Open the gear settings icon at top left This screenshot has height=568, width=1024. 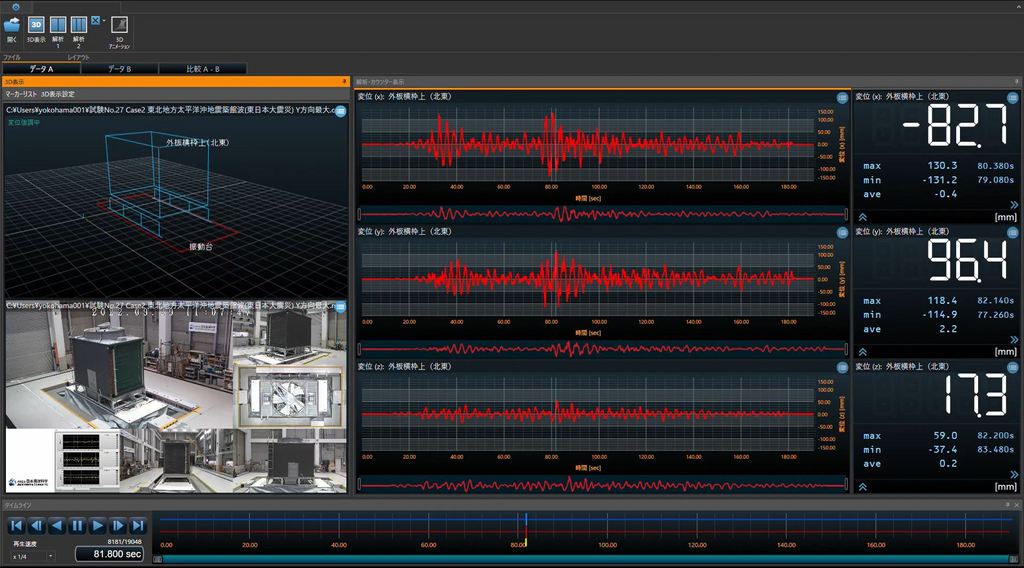[x=16, y=7]
